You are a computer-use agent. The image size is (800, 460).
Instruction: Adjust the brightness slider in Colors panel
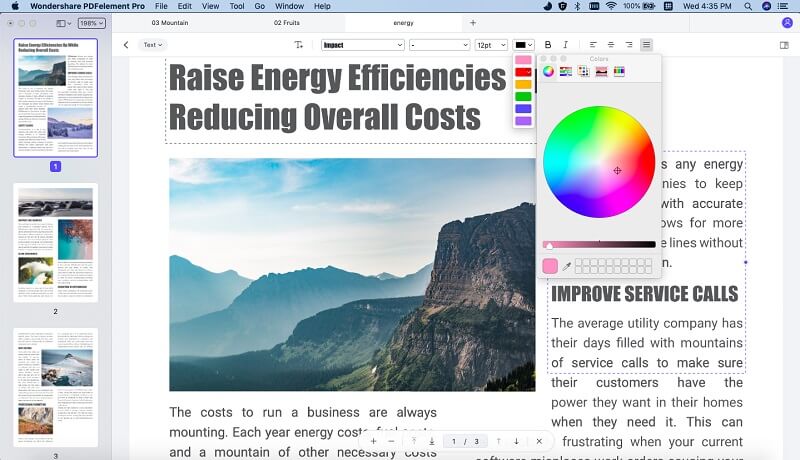599,245
